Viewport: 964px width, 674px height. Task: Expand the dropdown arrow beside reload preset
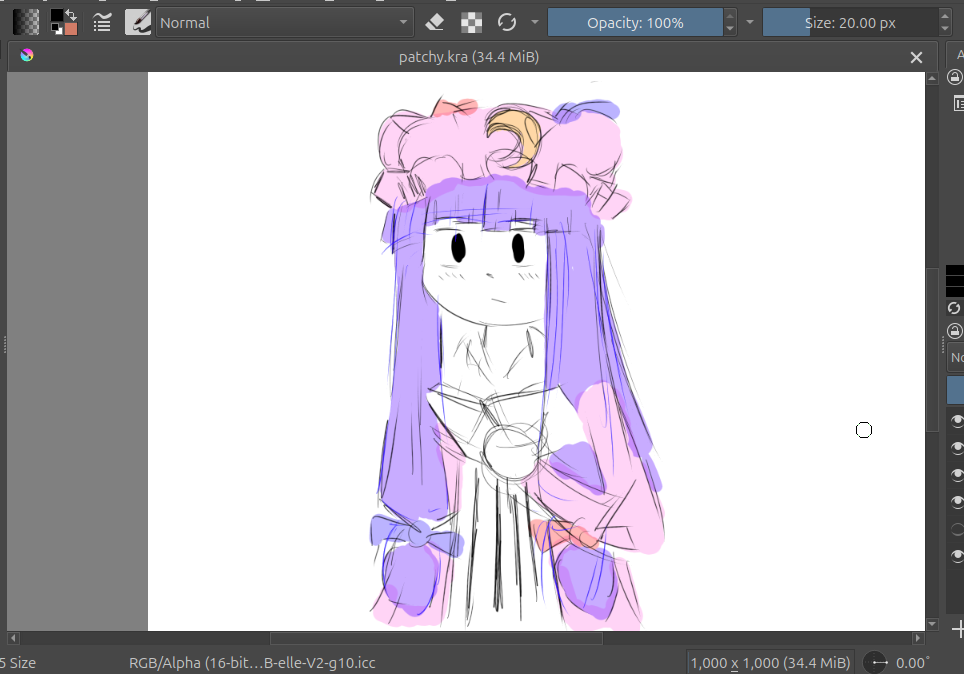[534, 22]
